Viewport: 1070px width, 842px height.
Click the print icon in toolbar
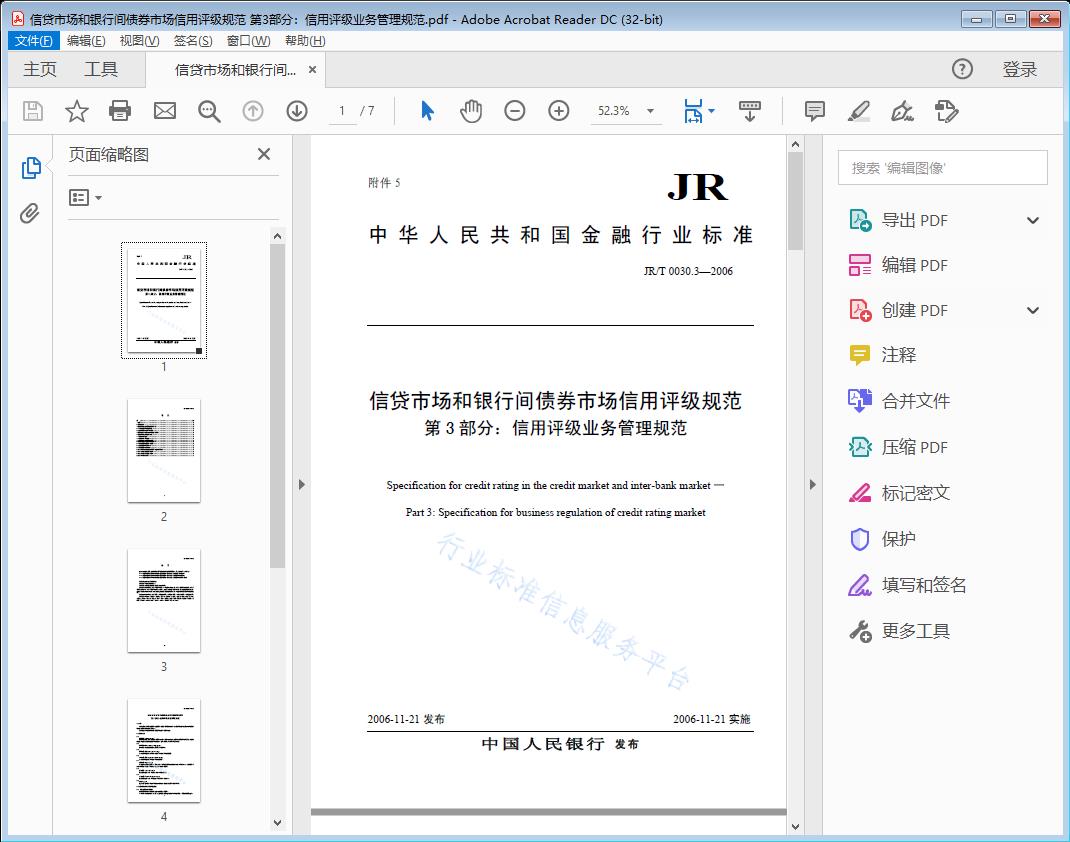pyautogui.click(x=120, y=111)
